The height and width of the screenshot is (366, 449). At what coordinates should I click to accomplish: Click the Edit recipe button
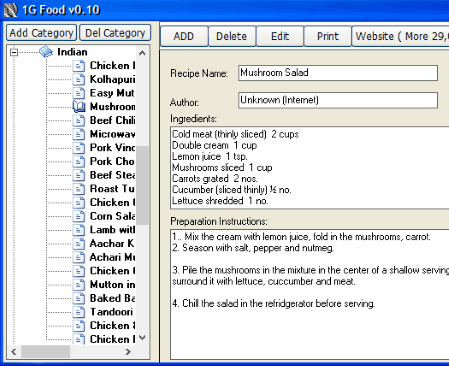pyautogui.click(x=280, y=36)
